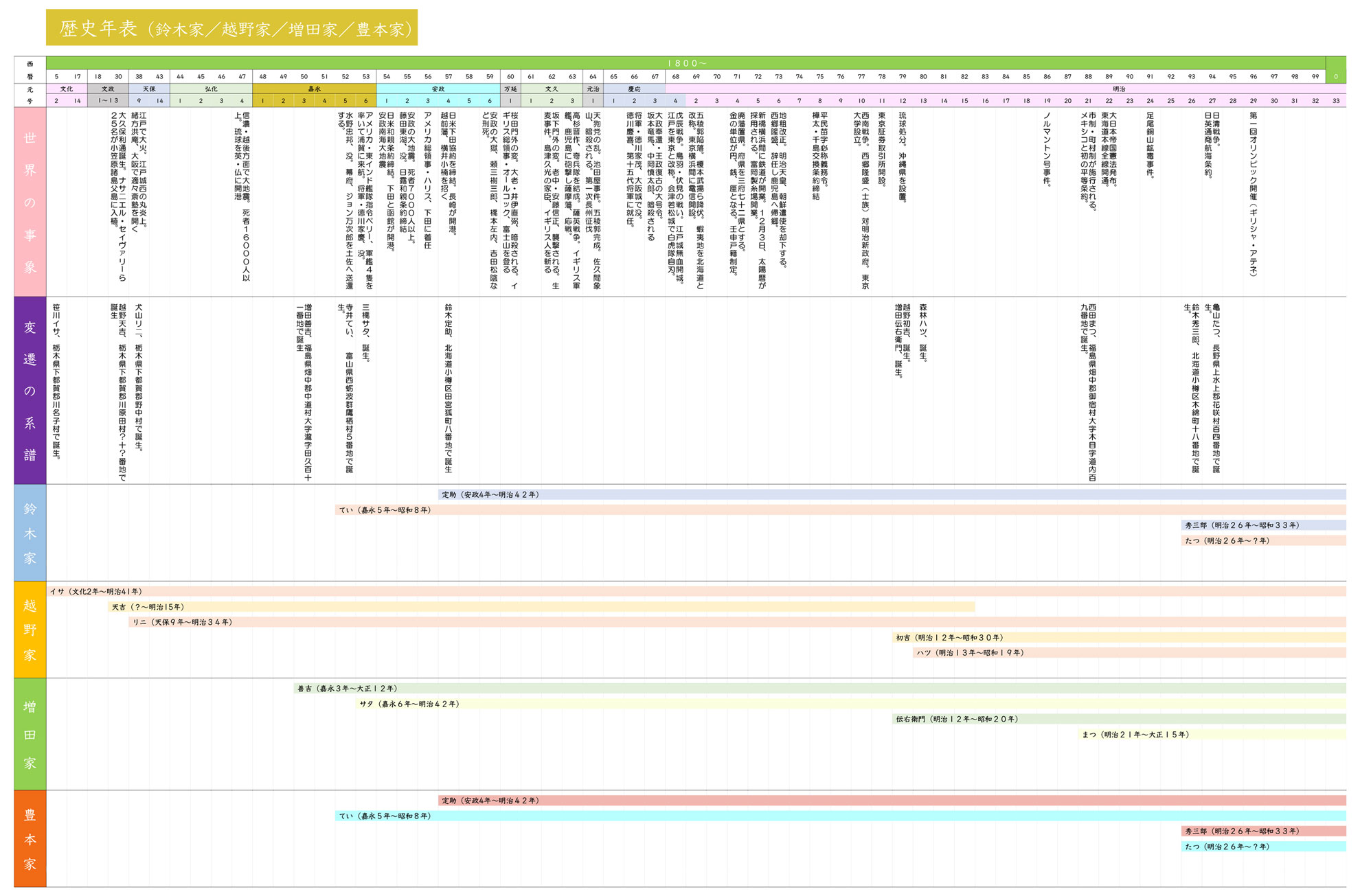This screenshot has height=896, width=1360.
Task: Click the 第一回オリンピック開催 event text
Action: (x=1254, y=194)
